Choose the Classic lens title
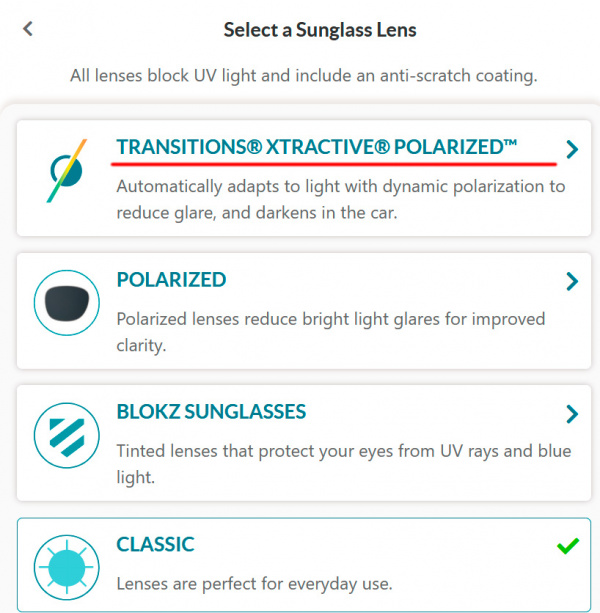600x613 pixels. click(155, 545)
